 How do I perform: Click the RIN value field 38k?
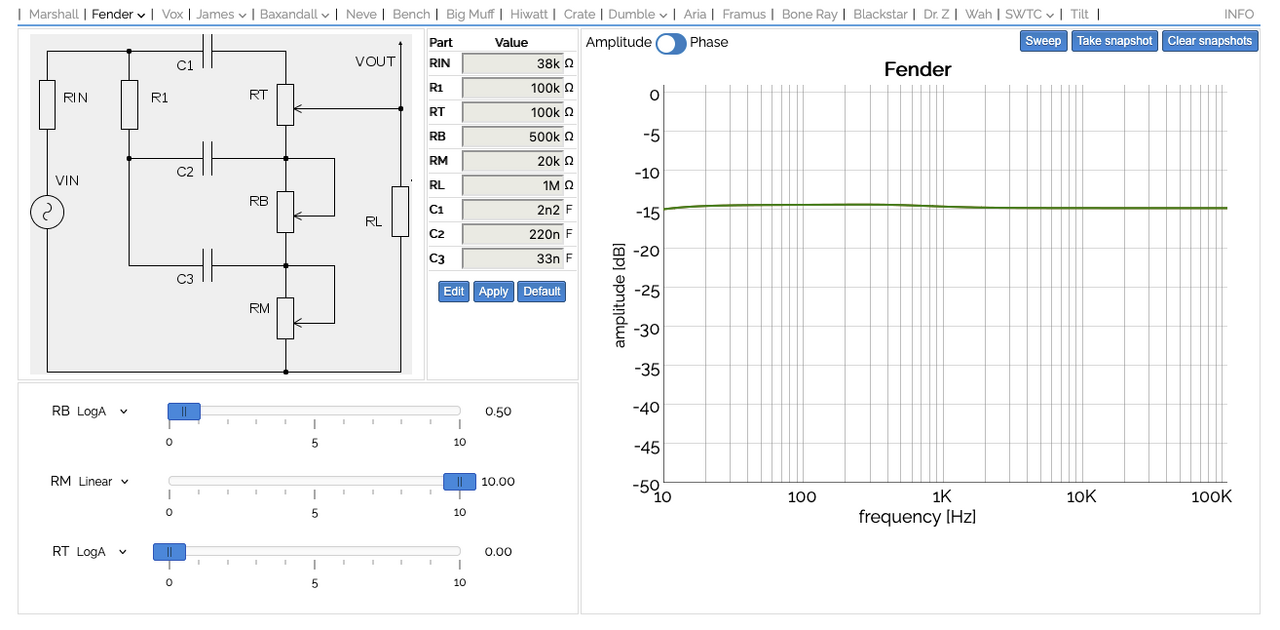tap(512, 64)
